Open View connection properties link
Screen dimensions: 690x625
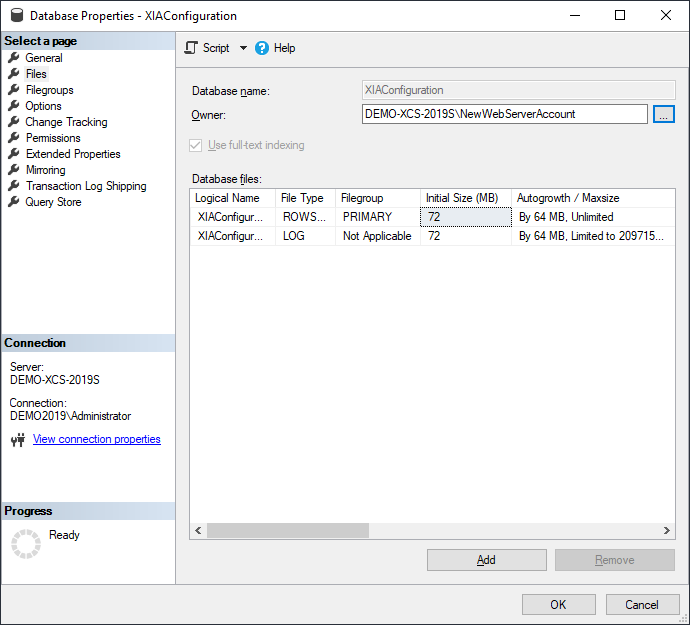point(96,439)
